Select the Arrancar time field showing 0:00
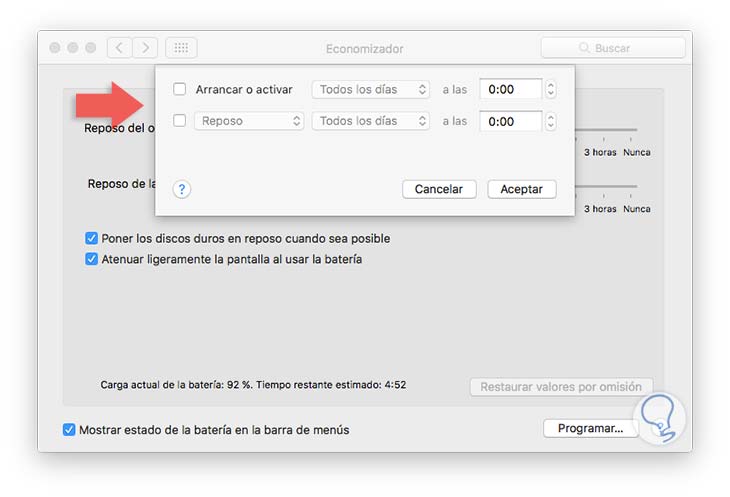Screen dimensions: 730x497 coord(511,89)
